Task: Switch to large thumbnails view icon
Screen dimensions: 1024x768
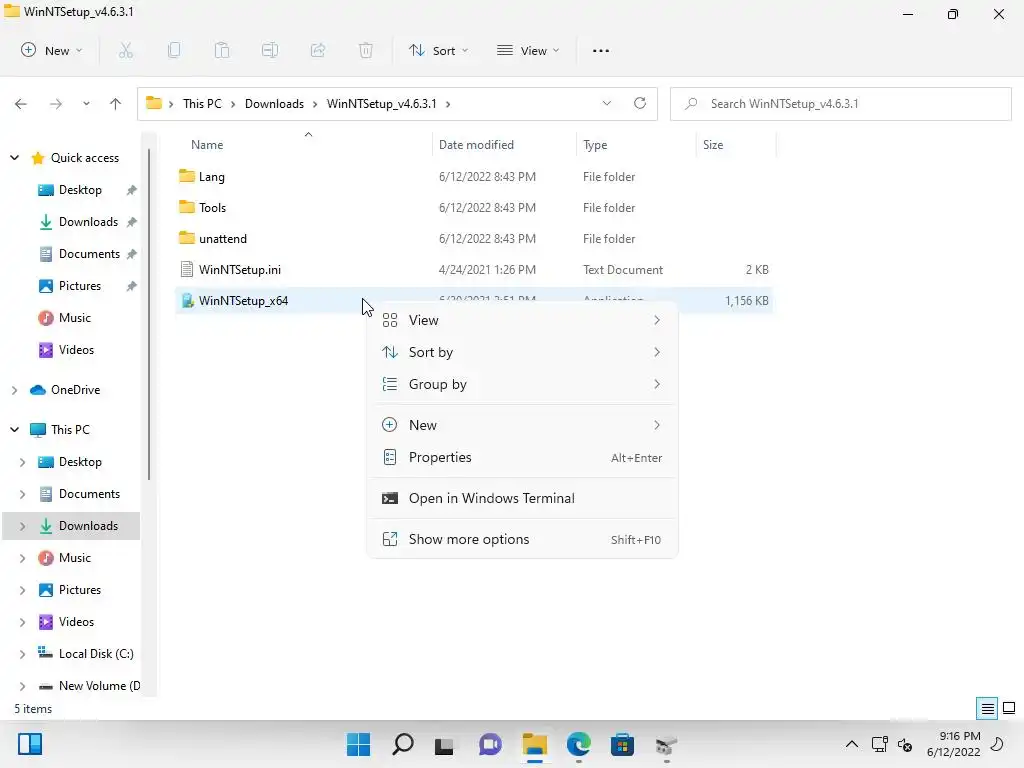Action: click(x=1009, y=708)
